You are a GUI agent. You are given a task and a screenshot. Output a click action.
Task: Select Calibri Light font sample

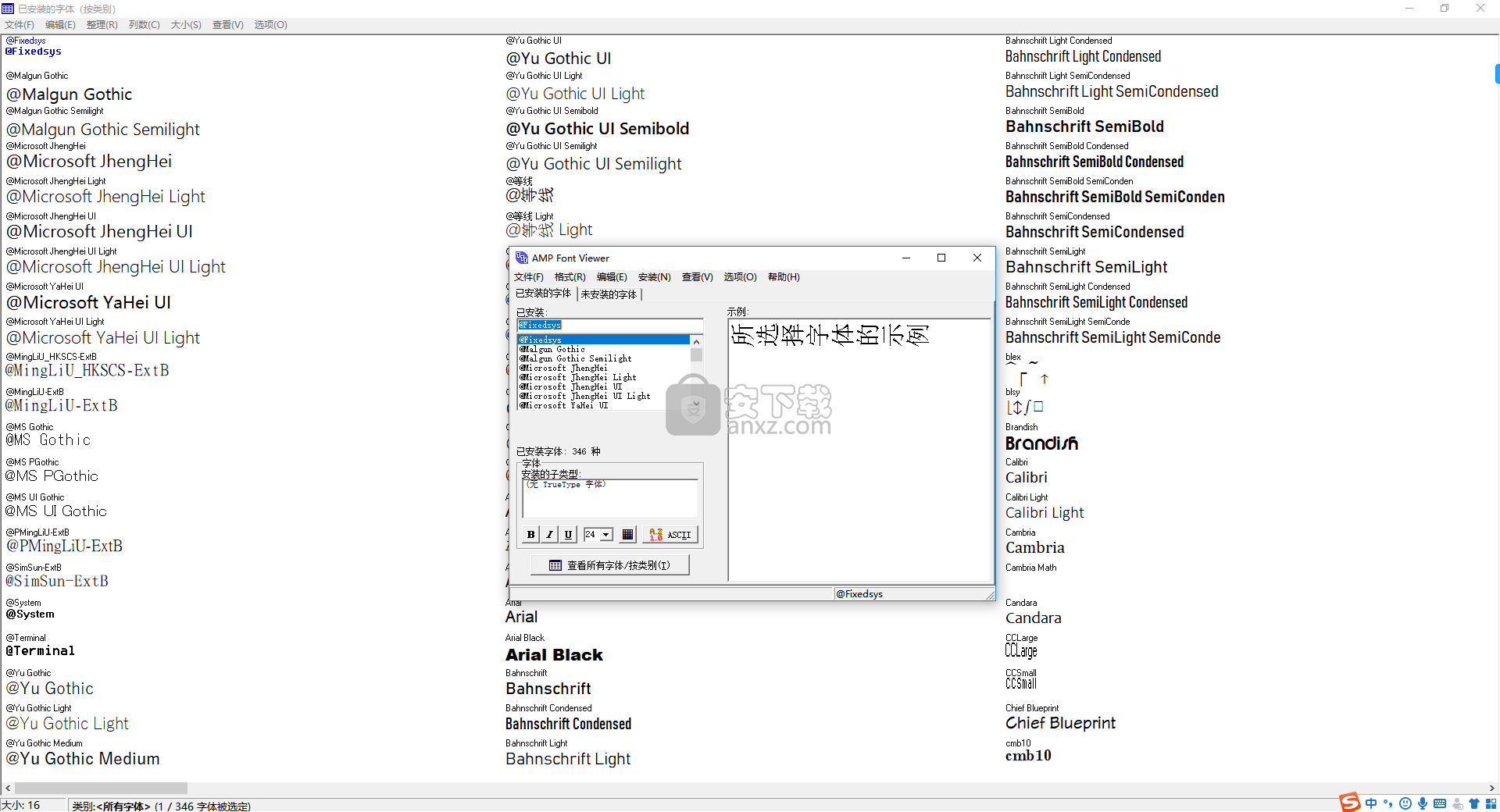point(1045,513)
